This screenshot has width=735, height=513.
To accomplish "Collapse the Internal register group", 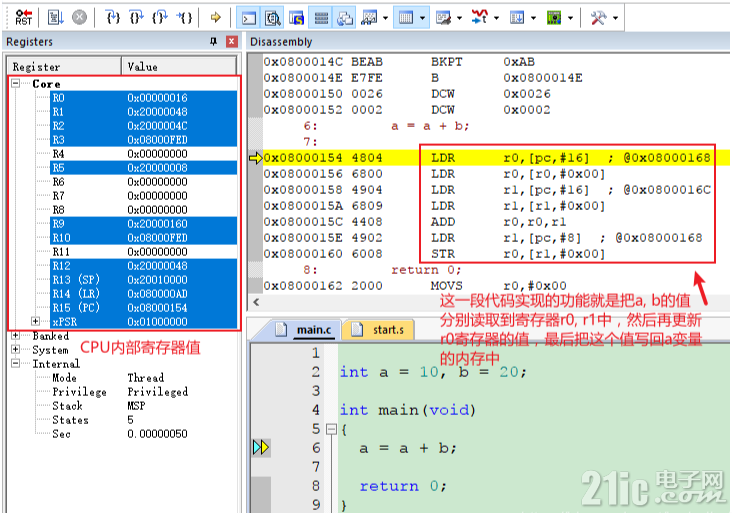I will pyautogui.click(x=15, y=363).
